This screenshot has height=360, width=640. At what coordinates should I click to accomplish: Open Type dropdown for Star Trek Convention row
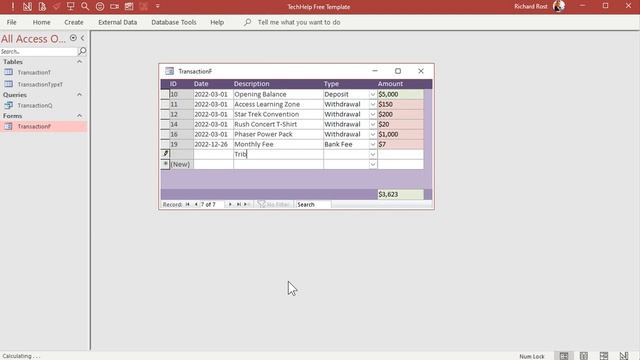point(372,114)
